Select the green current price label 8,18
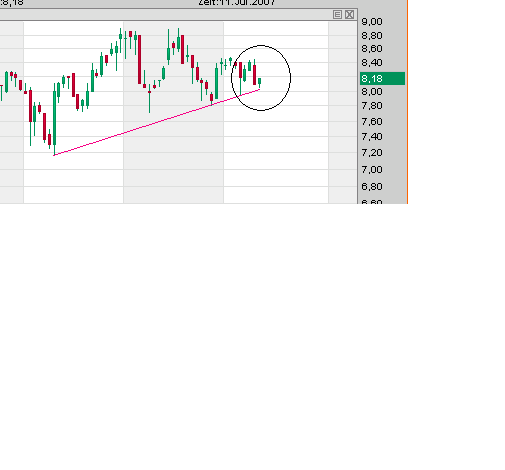505x470 pixels. (x=382, y=79)
